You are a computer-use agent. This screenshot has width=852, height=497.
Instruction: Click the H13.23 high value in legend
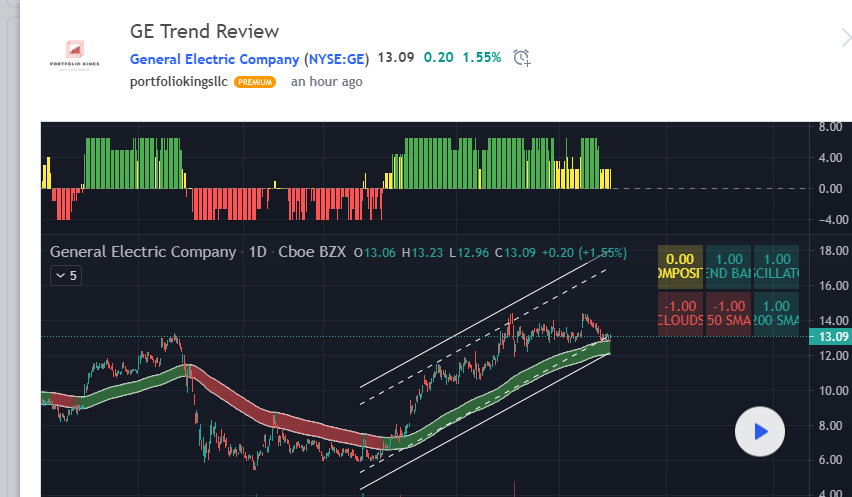click(x=422, y=253)
